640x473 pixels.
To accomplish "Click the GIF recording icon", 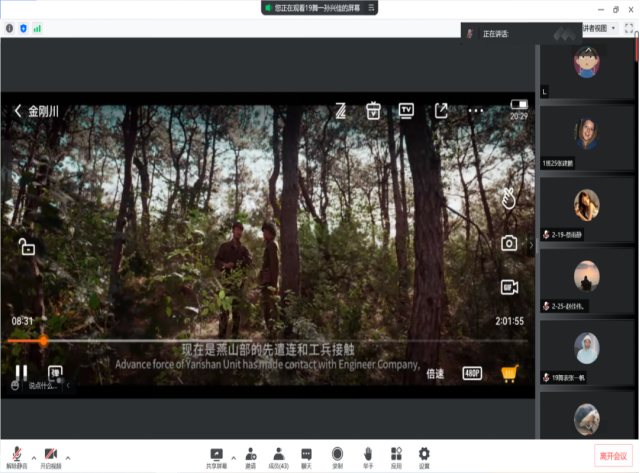I will pyautogui.click(x=509, y=287).
